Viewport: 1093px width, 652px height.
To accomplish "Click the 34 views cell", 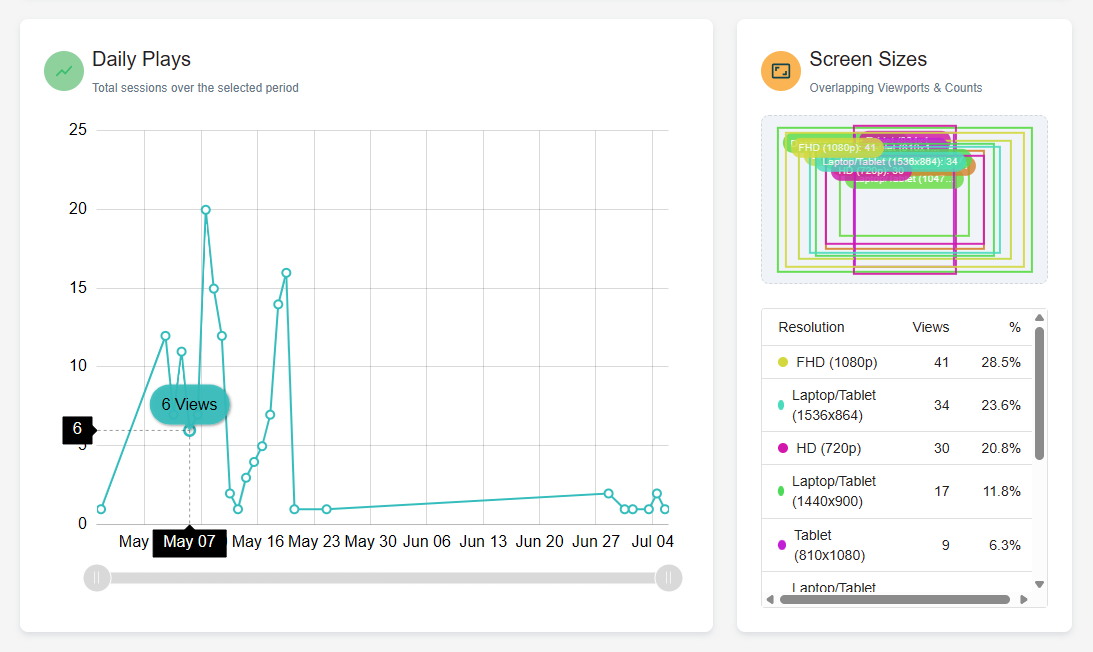I will point(942,405).
